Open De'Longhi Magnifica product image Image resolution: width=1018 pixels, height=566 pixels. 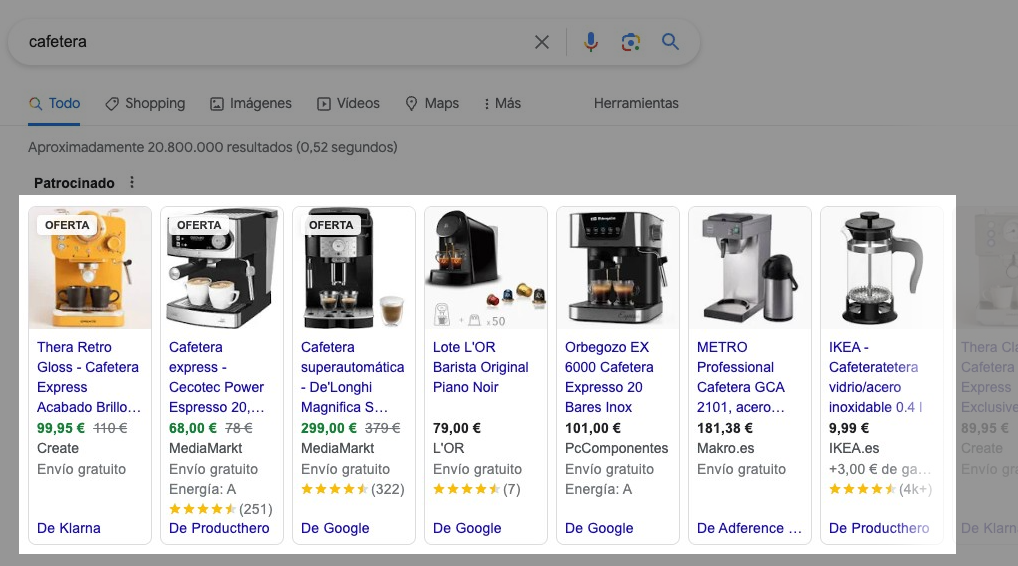click(354, 268)
